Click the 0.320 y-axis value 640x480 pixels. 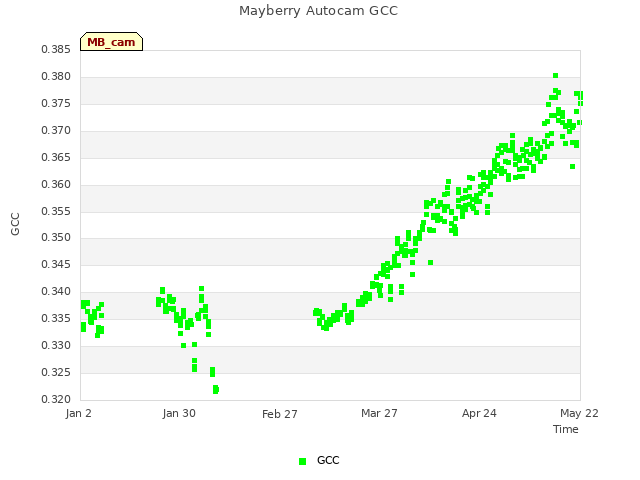(56, 399)
